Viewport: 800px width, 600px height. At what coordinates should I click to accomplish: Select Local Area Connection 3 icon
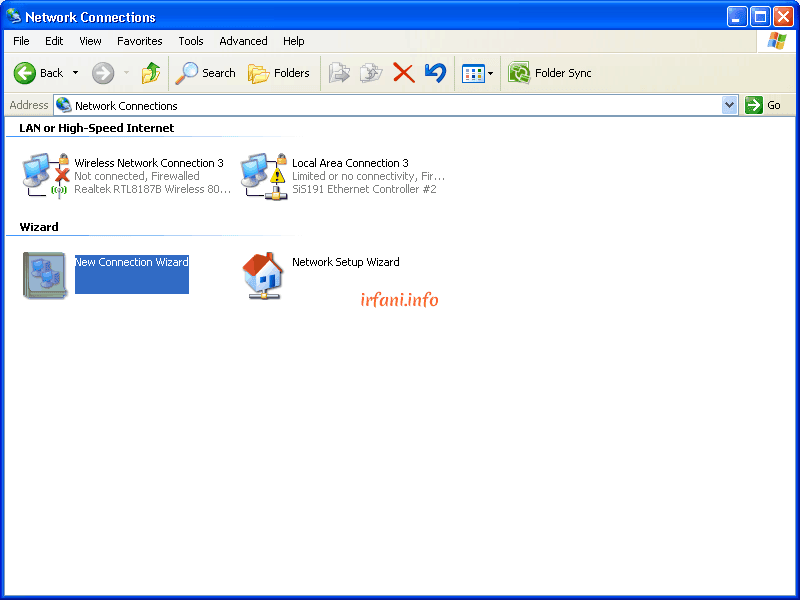point(264,175)
